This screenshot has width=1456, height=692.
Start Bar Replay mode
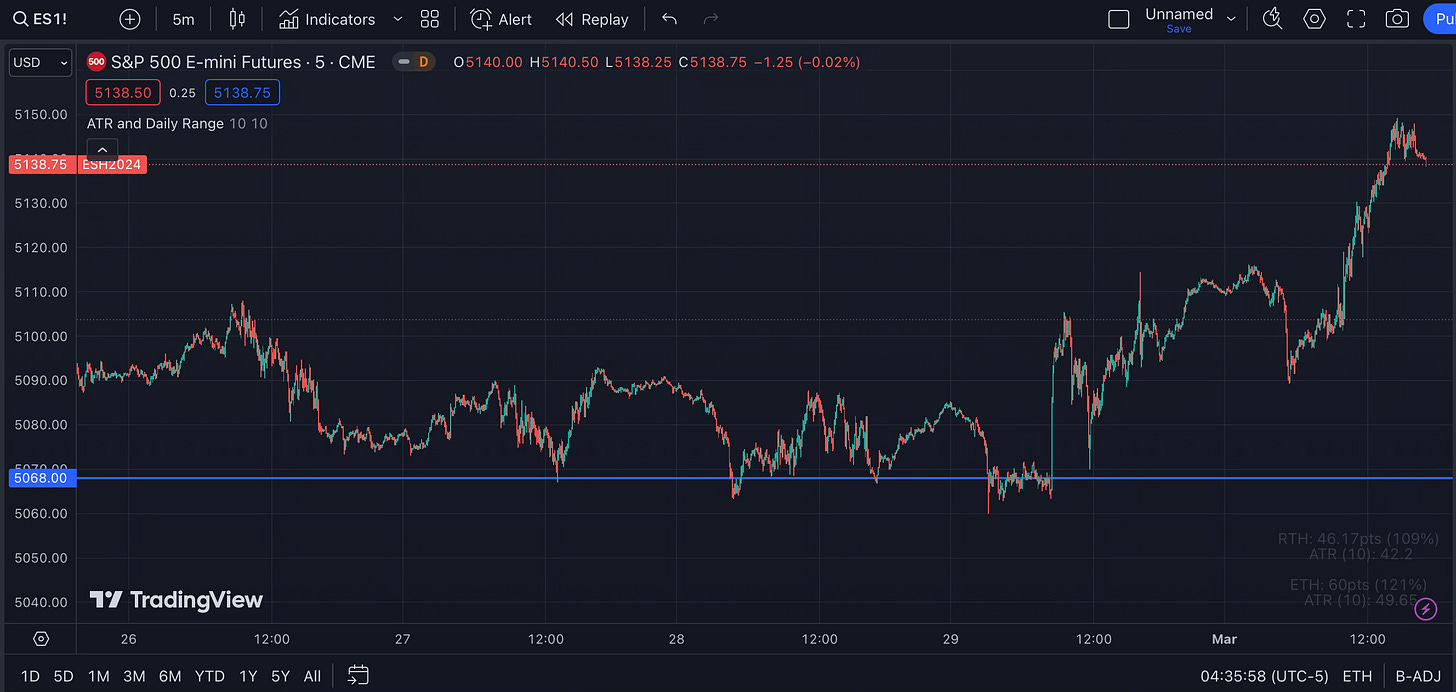pyautogui.click(x=592, y=19)
